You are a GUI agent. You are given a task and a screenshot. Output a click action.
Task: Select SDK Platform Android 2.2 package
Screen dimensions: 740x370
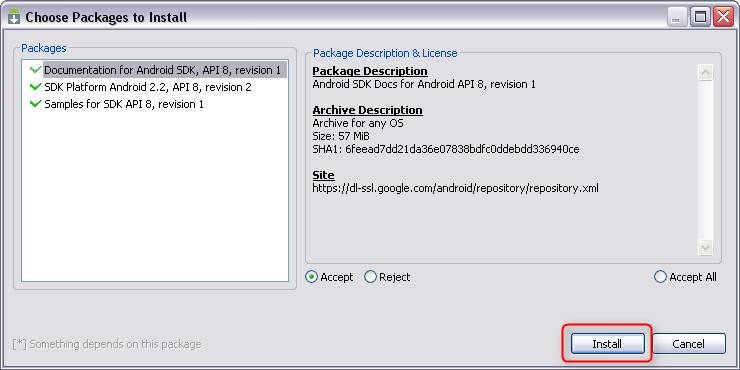(x=148, y=87)
